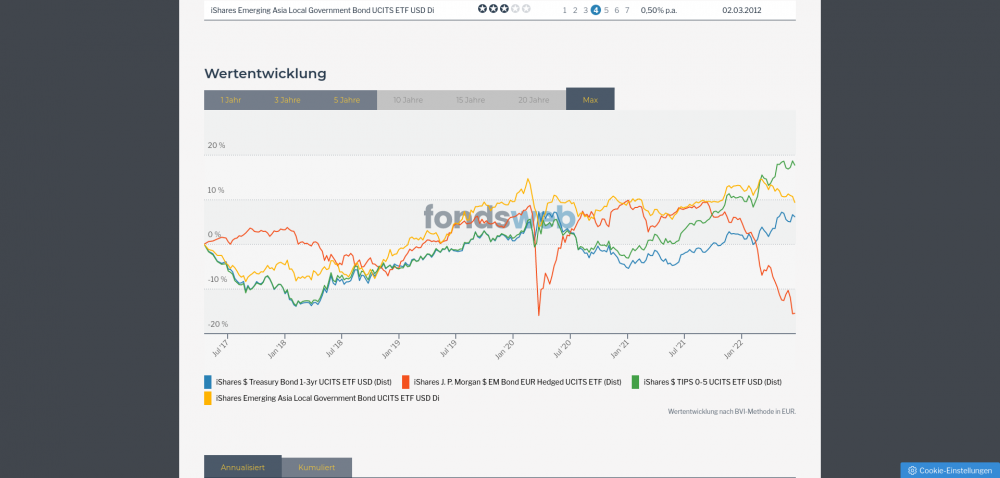The height and width of the screenshot is (478, 1000).
Task: Click the fondsweb watermark logo on chart
Action: (499, 217)
